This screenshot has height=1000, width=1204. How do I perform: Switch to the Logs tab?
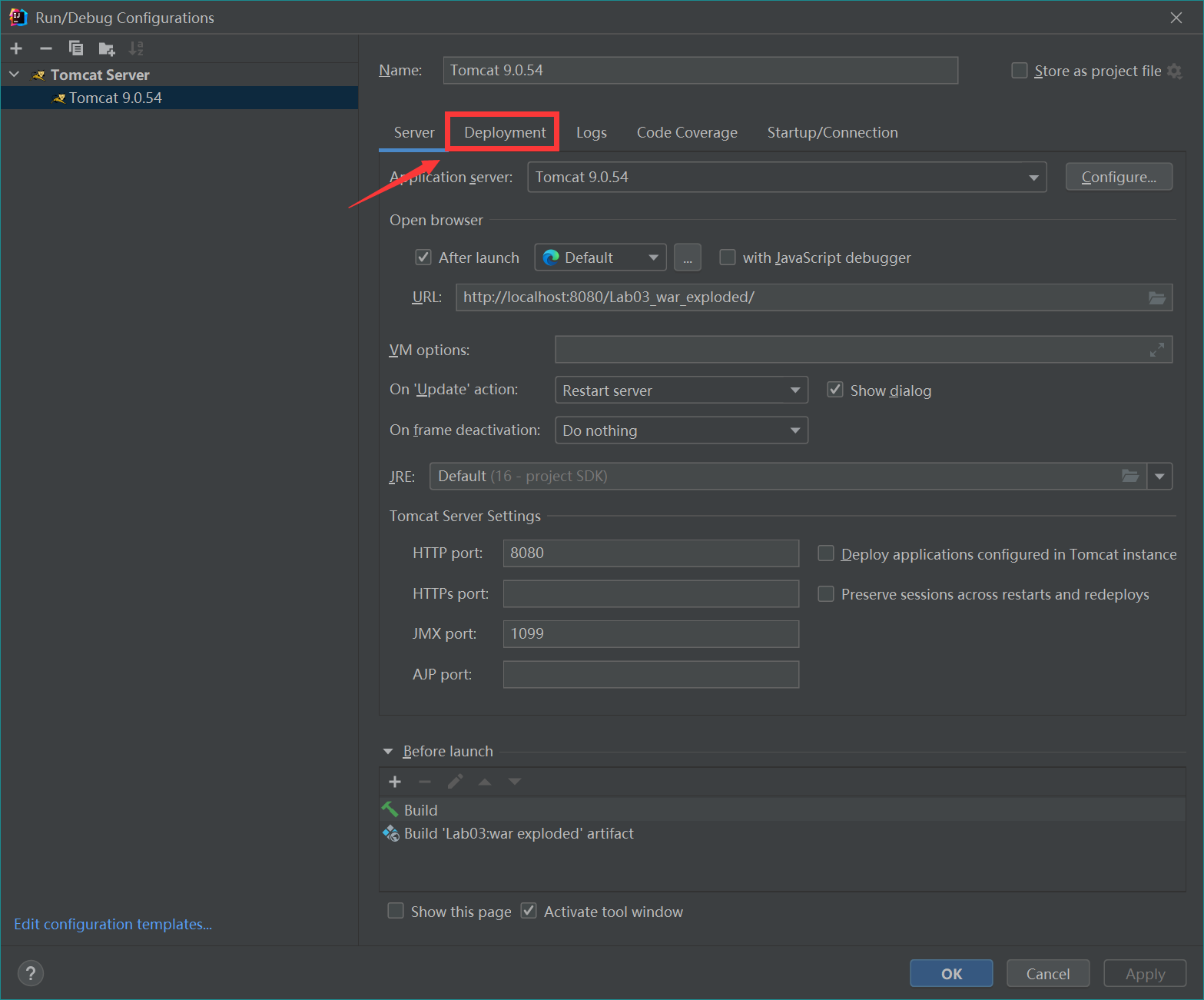coord(592,132)
